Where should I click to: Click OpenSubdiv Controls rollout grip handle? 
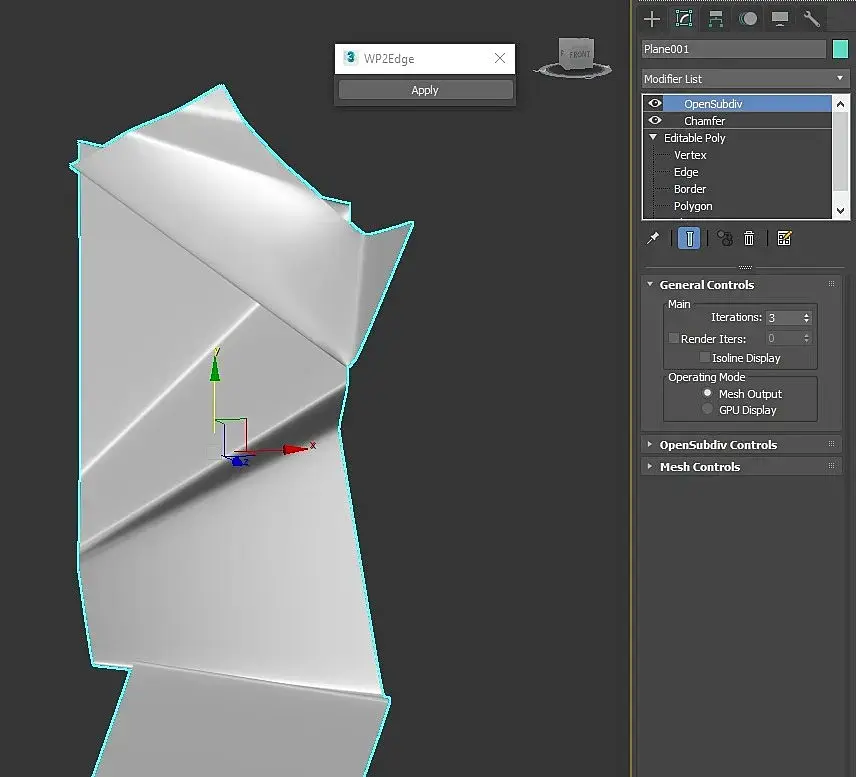pos(831,444)
